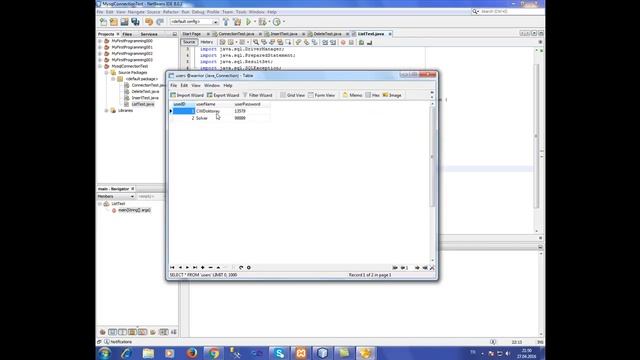
Task: Open the Edit menu in the Table window
Action: click(184, 86)
